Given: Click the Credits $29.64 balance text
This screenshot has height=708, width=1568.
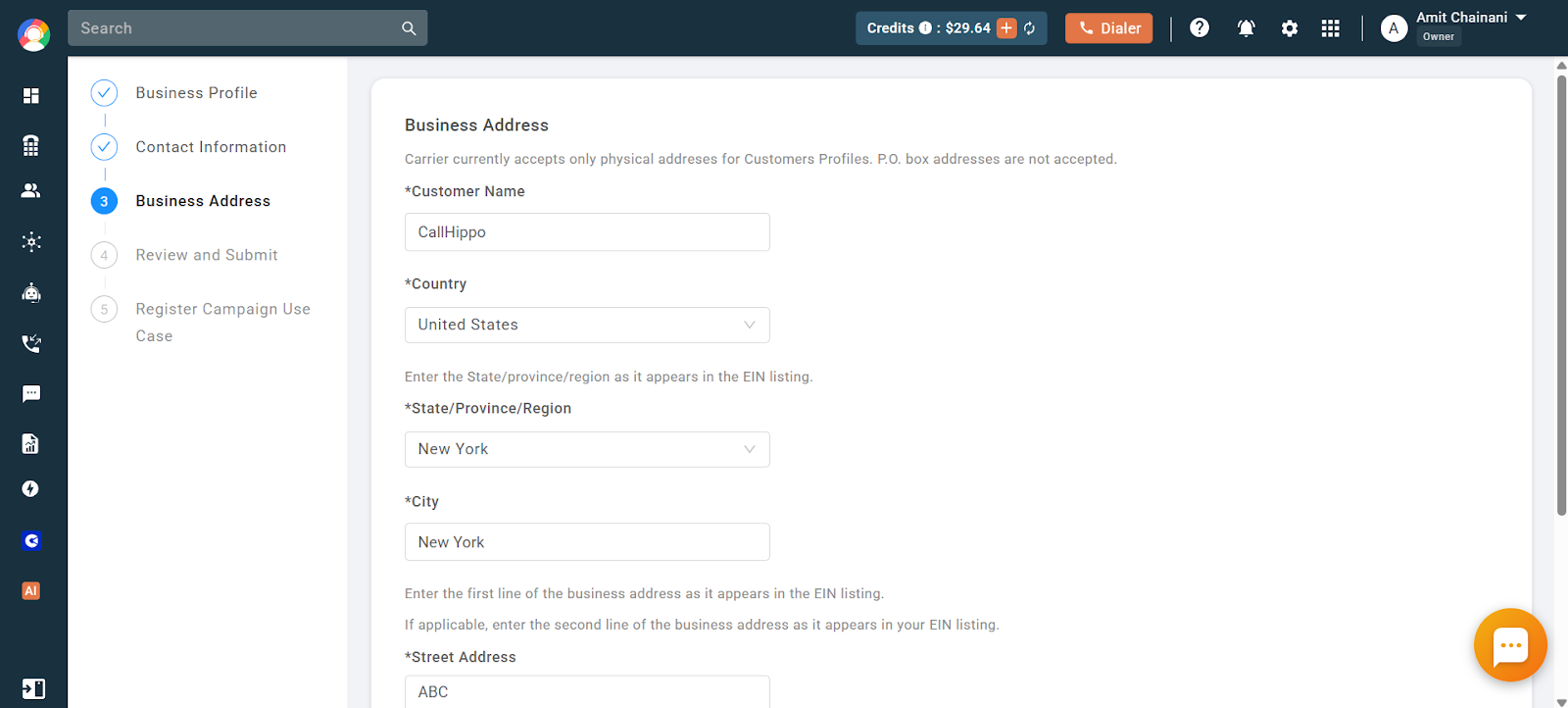Looking at the screenshot, I should click(929, 28).
